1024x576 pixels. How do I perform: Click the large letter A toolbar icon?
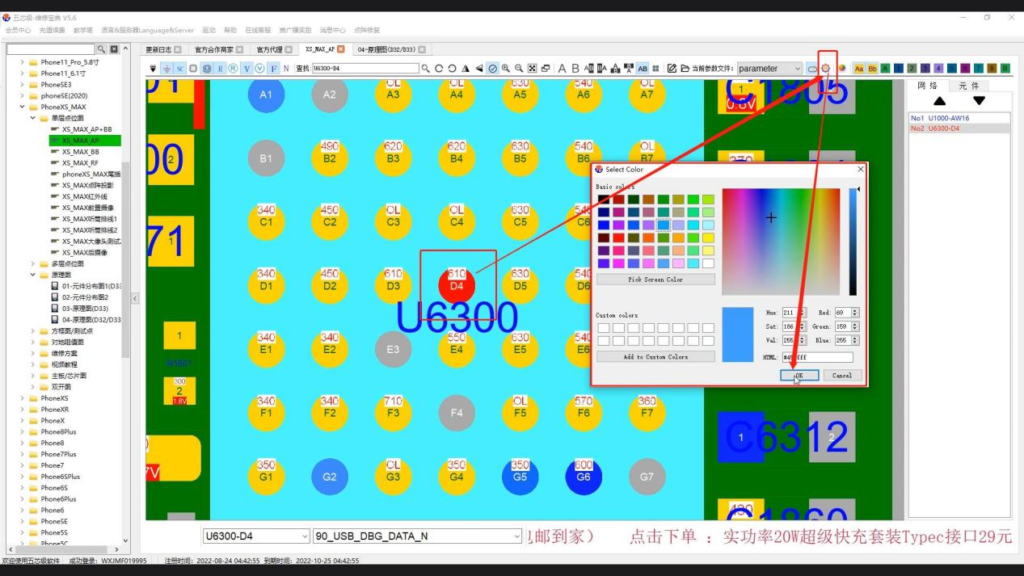(562, 68)
